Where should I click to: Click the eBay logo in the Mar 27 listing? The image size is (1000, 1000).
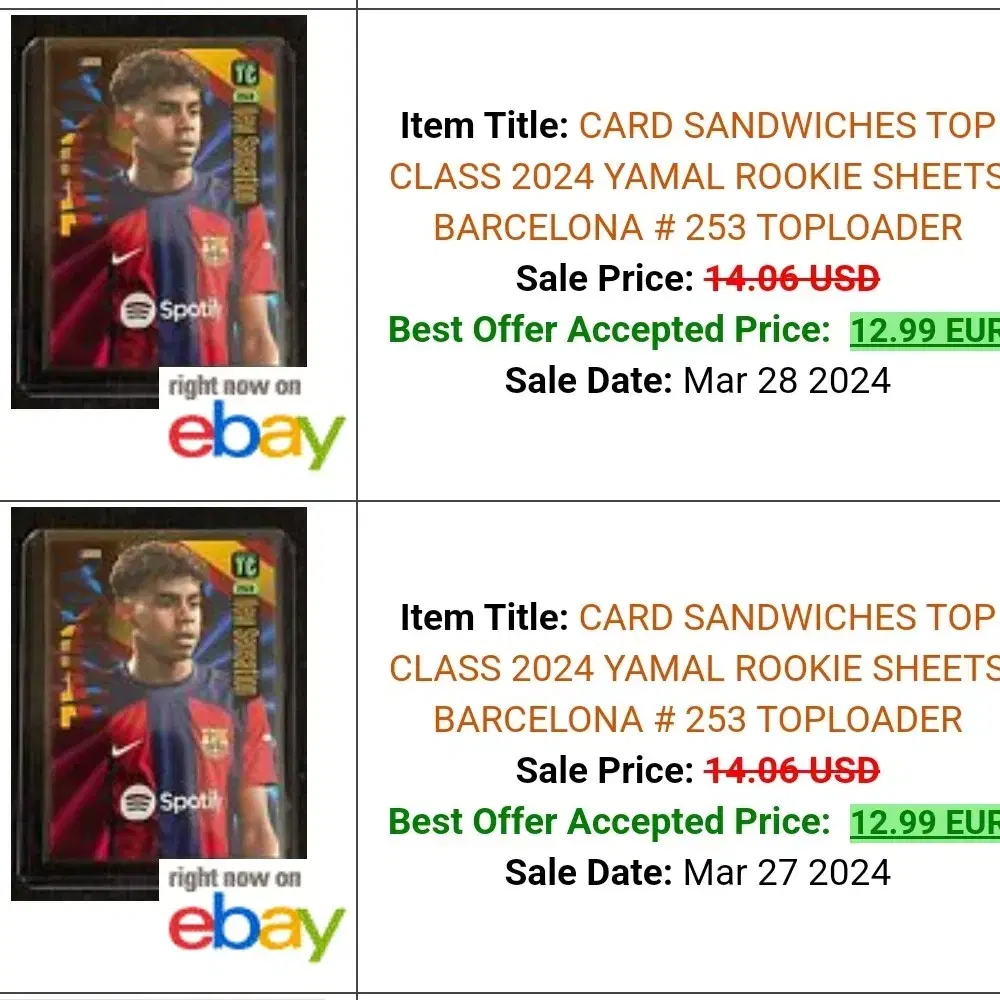click(256, 926)
